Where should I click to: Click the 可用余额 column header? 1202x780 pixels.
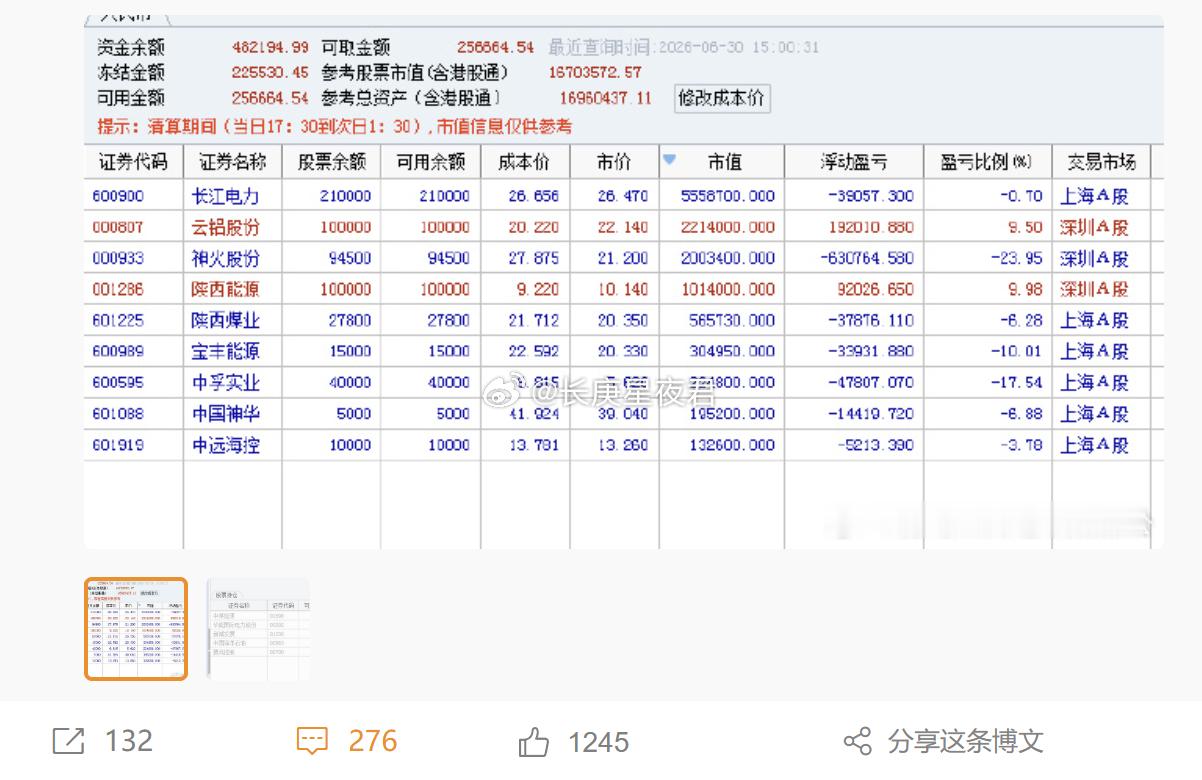pos(431,162)
